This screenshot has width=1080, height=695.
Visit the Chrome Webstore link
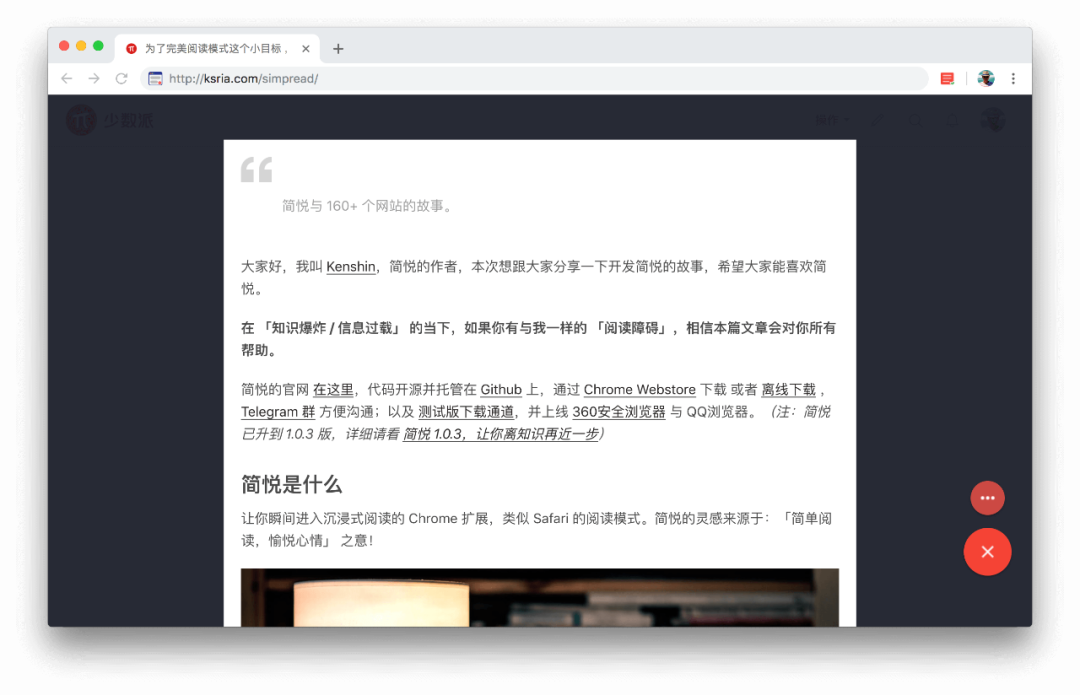640,390
